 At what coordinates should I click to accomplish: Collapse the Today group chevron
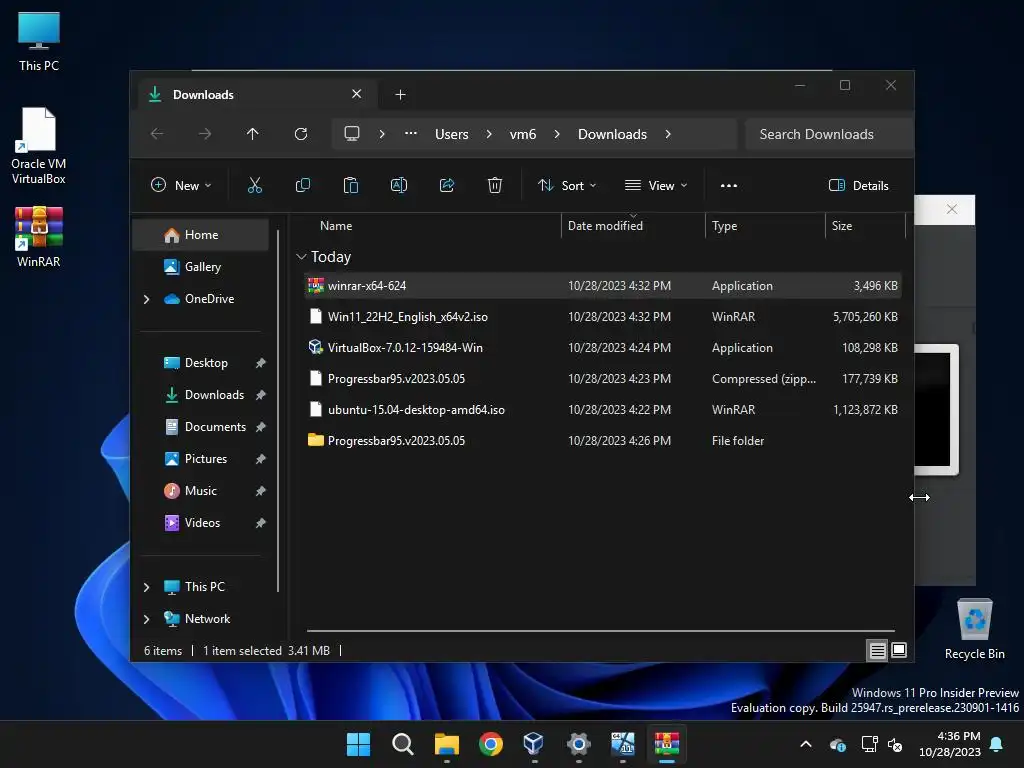[x=301, y=257]
